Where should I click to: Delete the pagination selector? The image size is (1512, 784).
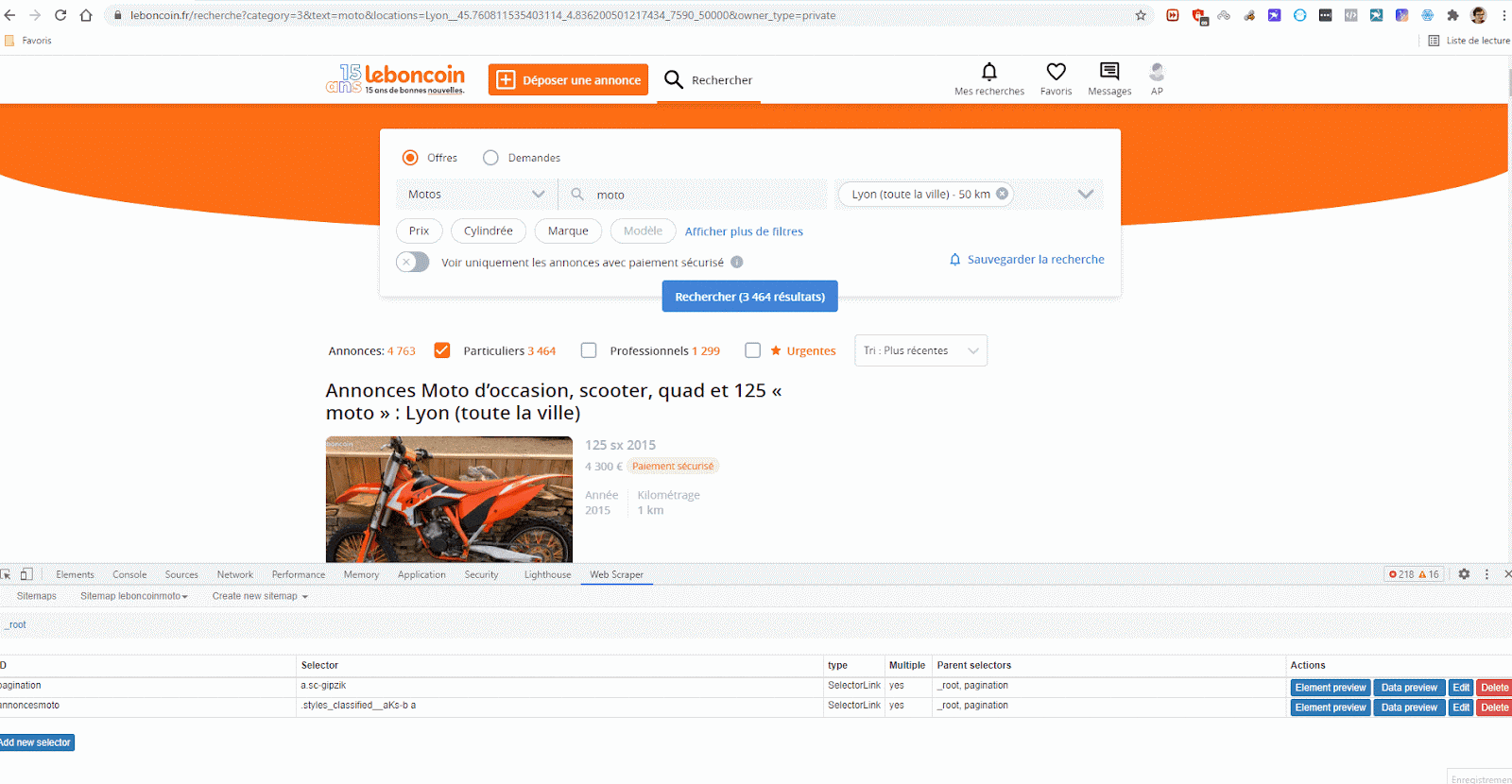(x=1494, y=688)
